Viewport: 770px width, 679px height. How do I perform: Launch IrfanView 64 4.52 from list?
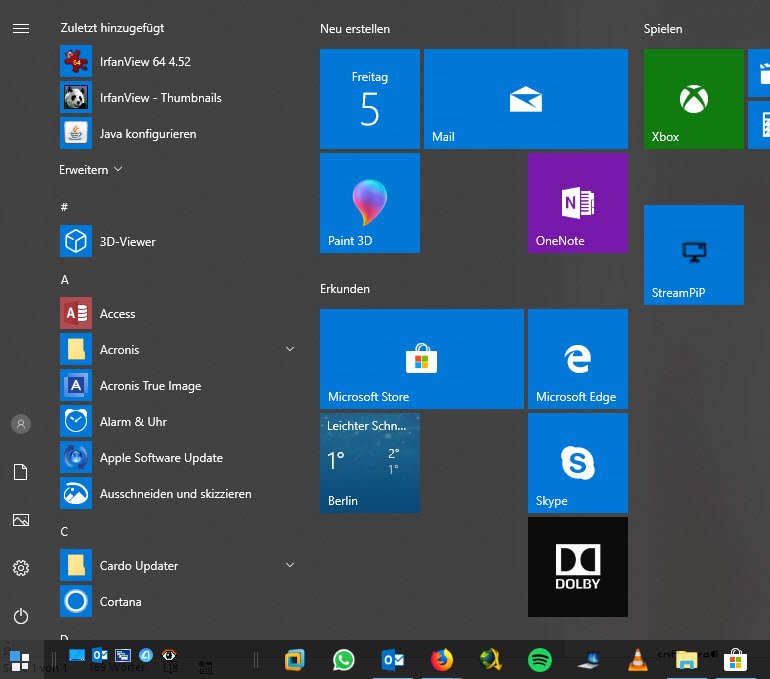pos(145,62)
